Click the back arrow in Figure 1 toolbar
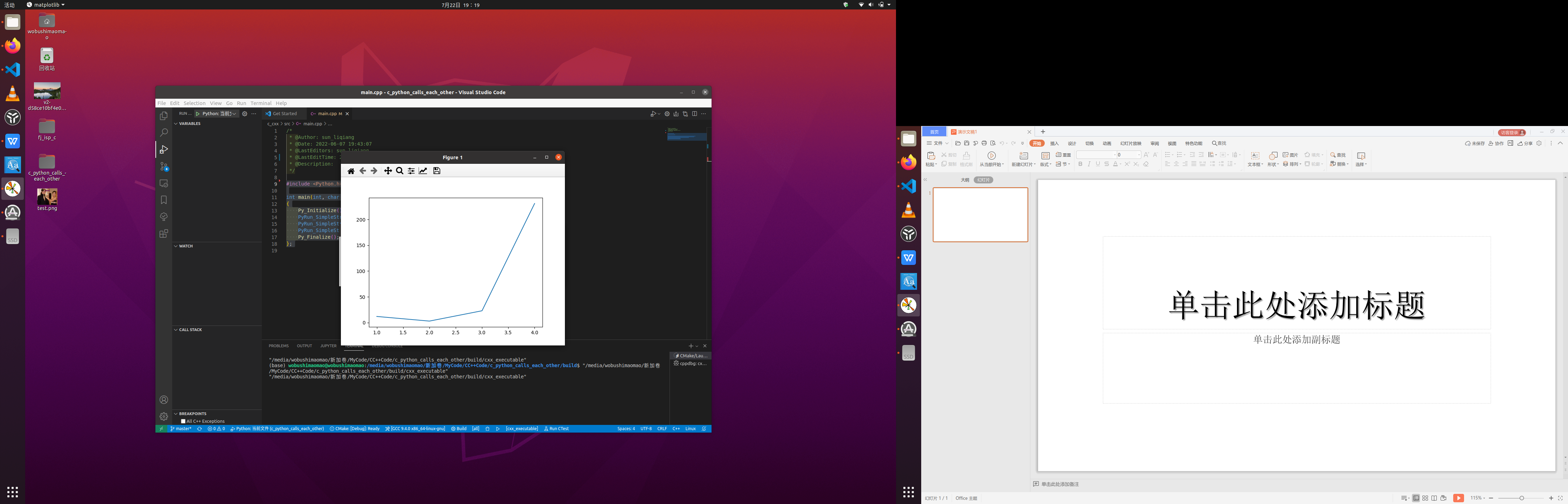 362,171
